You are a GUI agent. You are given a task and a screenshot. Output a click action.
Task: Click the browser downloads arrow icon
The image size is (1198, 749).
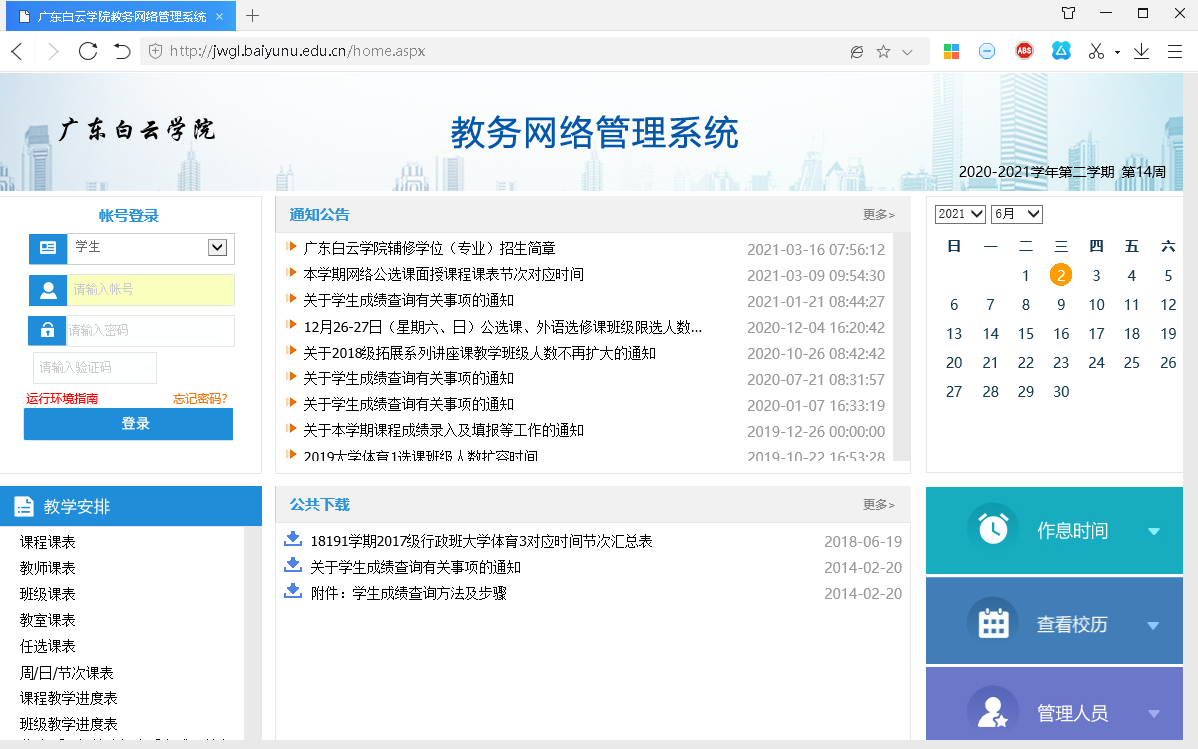point(1141,51)
